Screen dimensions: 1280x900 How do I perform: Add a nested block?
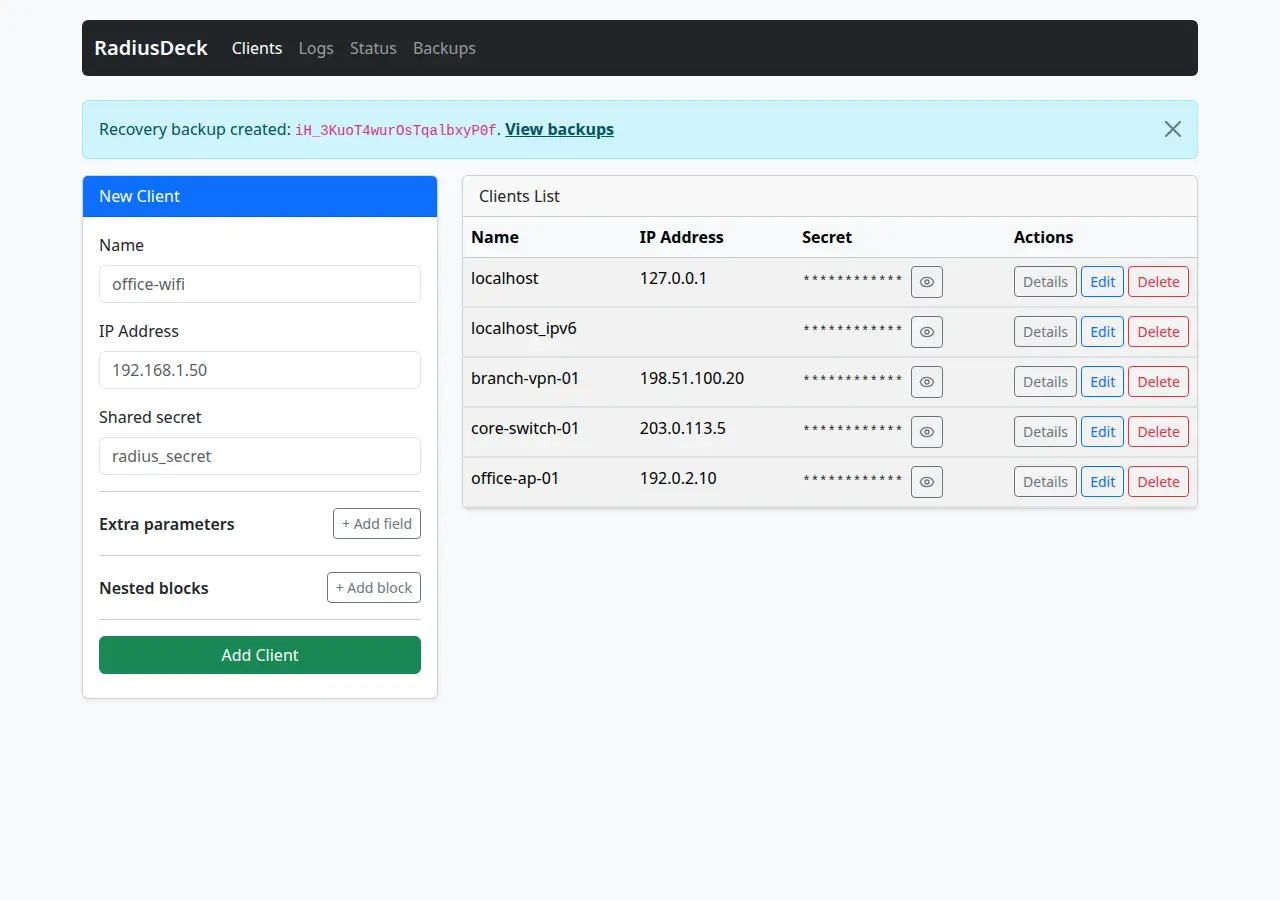coord(374,588)
